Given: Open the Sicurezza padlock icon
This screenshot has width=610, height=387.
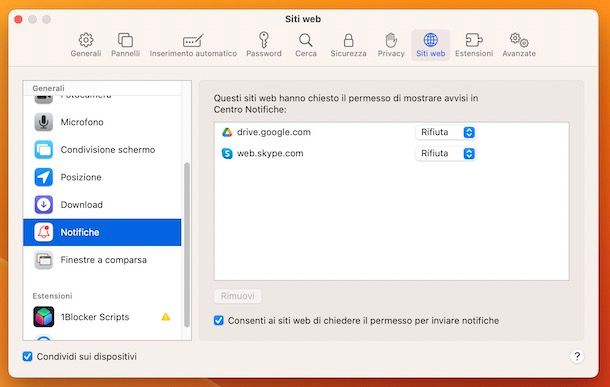Looking at the screenshot, I should click(x=348, y=40).
